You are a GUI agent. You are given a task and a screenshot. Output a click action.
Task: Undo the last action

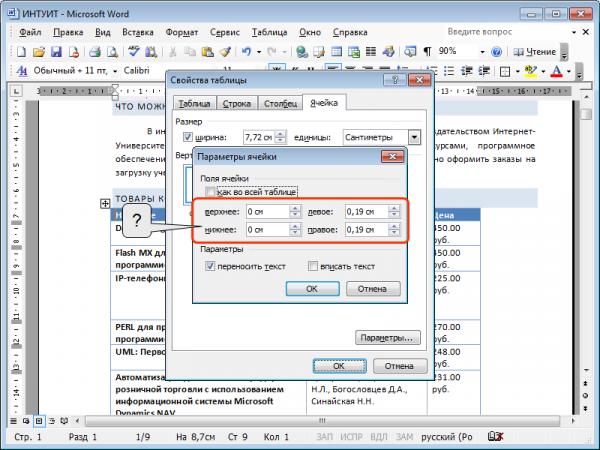tap(247, 52)
